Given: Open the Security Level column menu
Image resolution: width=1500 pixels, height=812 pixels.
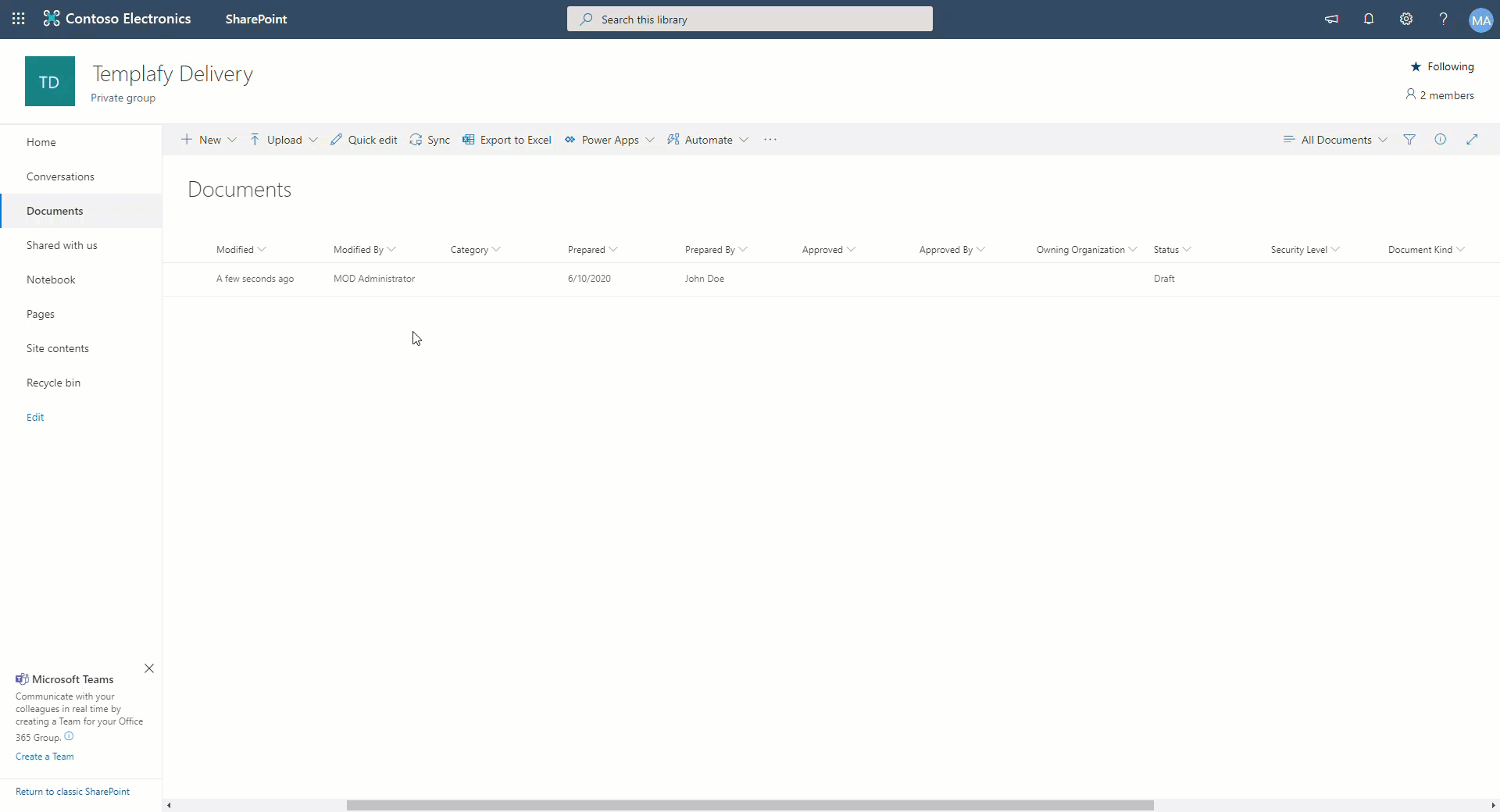Looking at the screenshot, I should tap(1305, 250).
